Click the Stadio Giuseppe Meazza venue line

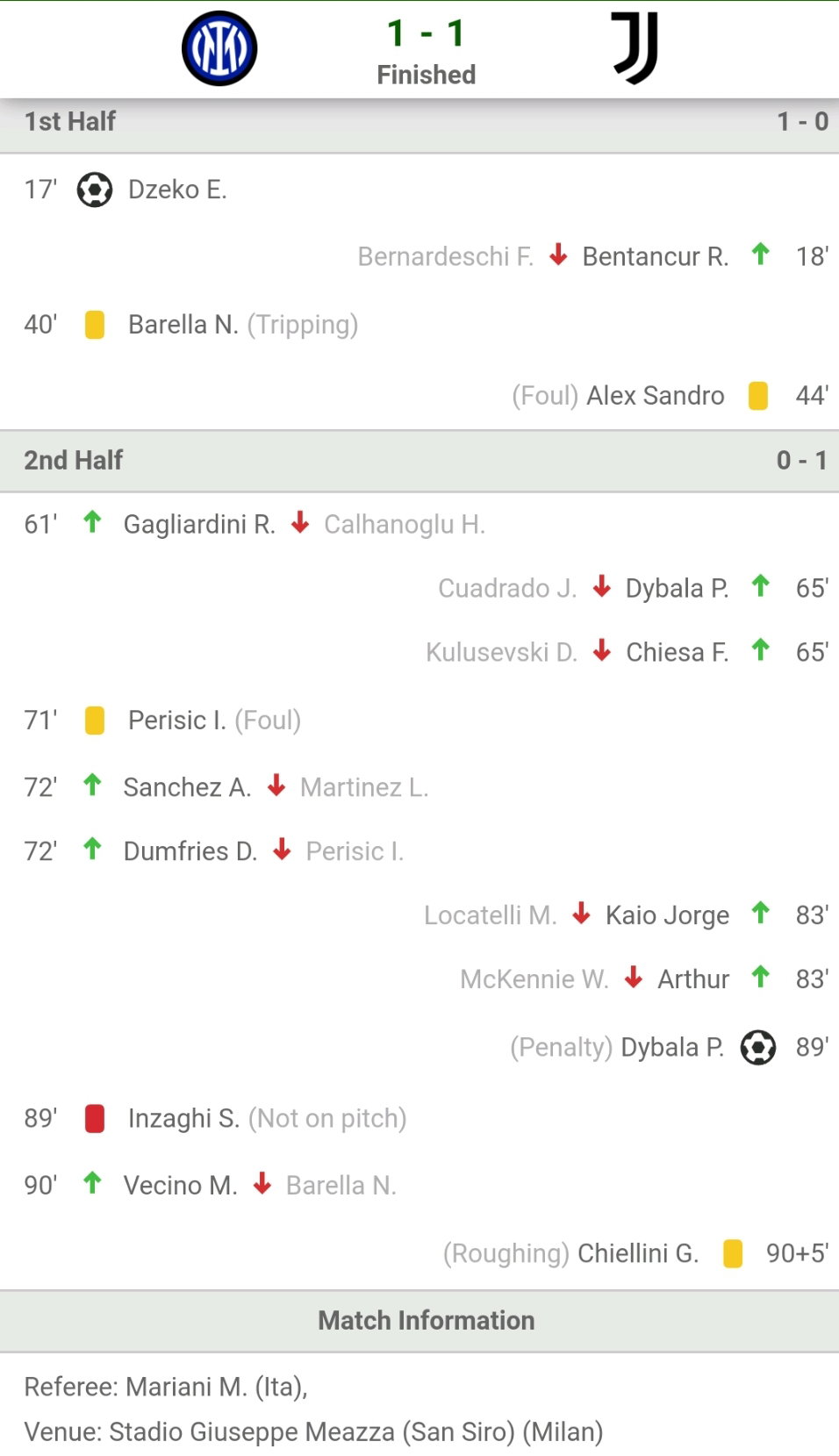(313, 1432)
